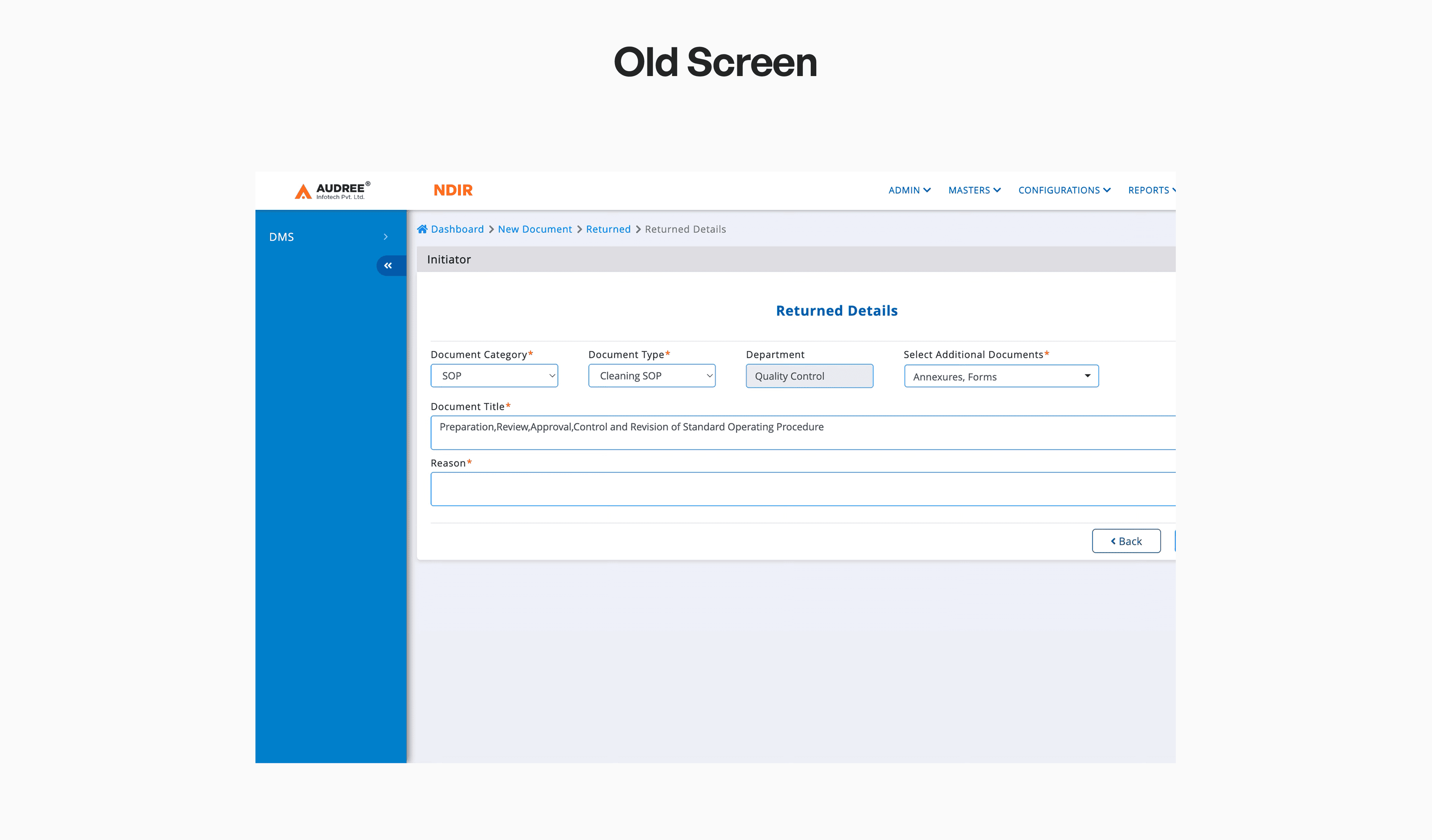1432x840 pixels.
Task: Expand Select Additional Documents dropdown
Action: tap(1001, 377)
